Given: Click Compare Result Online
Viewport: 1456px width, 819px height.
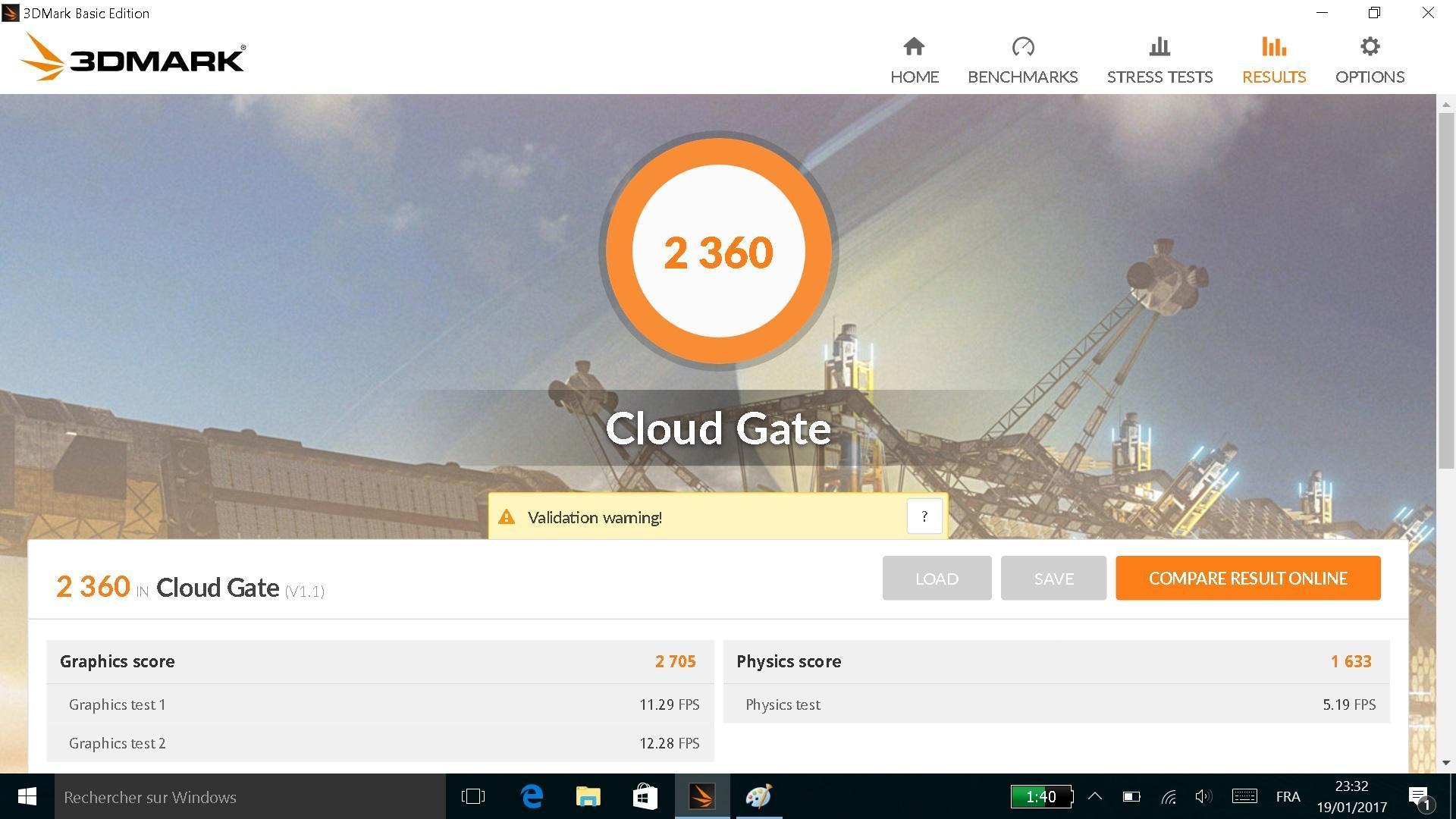Looking at the screenshot, I should [x=1247, y=579].
